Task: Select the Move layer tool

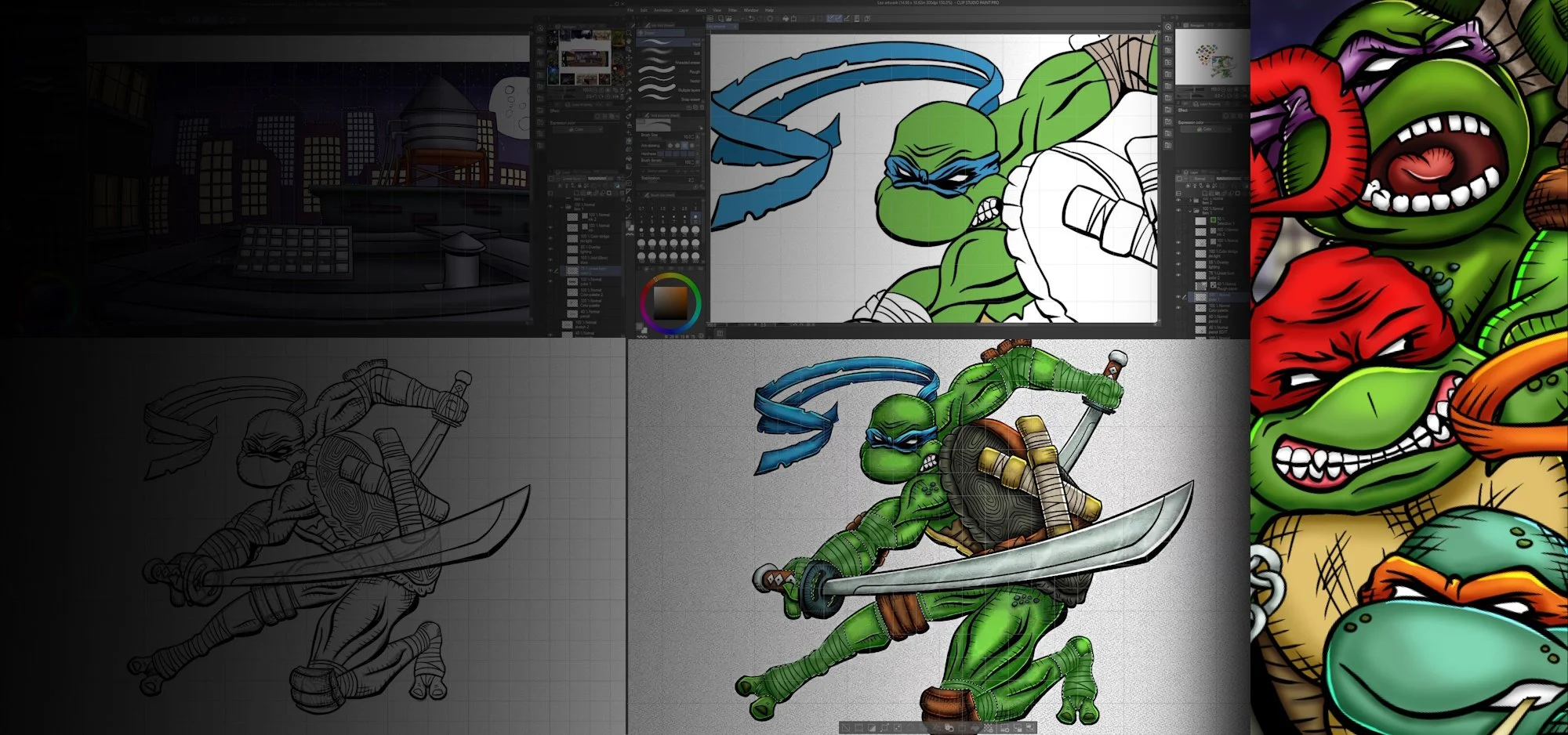Action: (x=629, y=58)
